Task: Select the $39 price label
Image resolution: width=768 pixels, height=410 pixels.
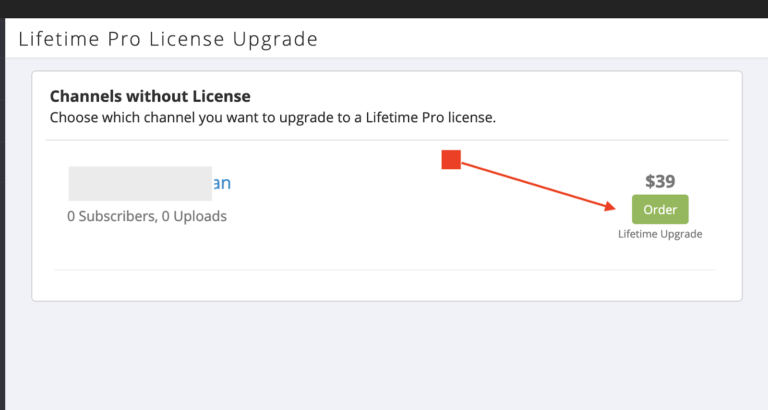Action: [x=660, y=181]
